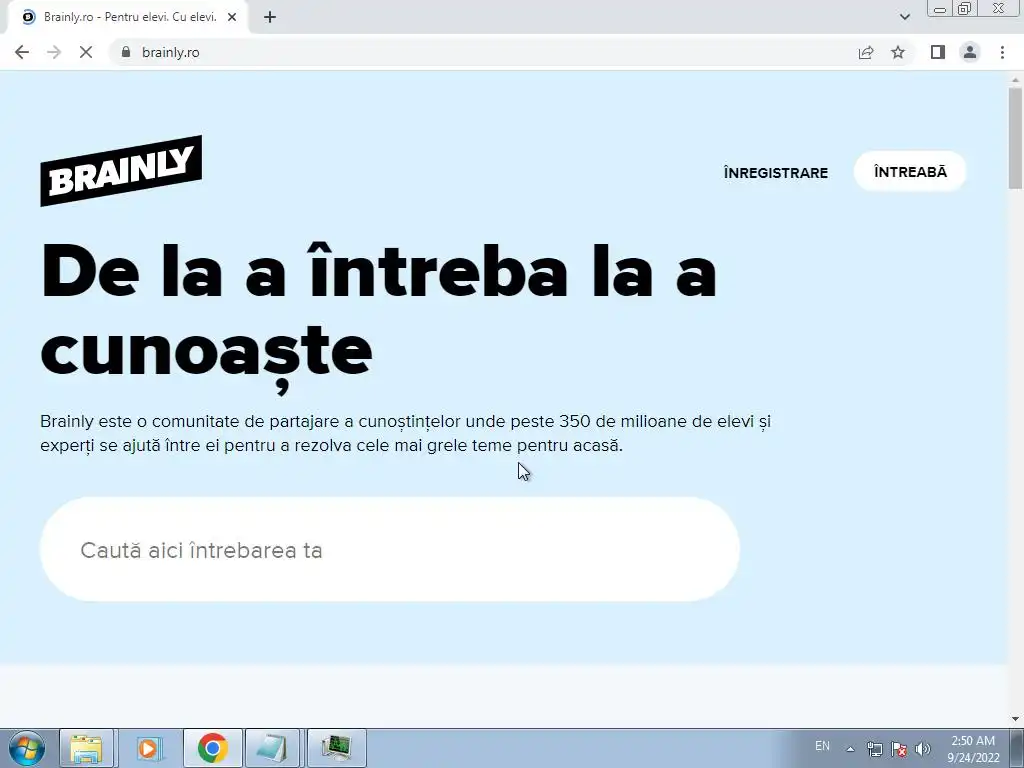Image resolution: width=1024 pixels, height=768 pixels.
Task: Launch Windows Media Player from taskbar
Action: pyautogui.click(x=150, y=748)
